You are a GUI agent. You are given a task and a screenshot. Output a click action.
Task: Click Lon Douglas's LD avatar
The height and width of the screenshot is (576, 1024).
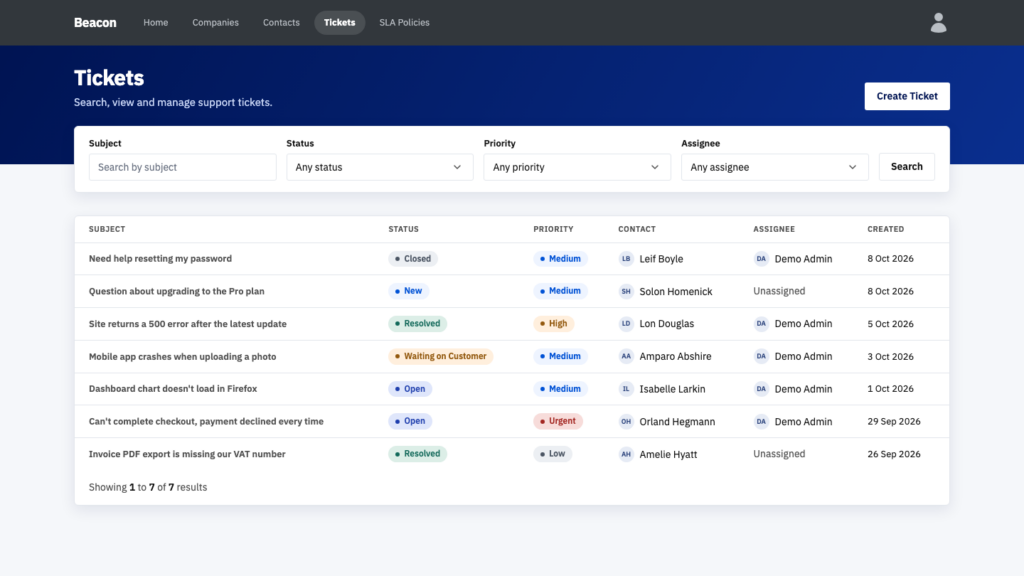[626, 323]
